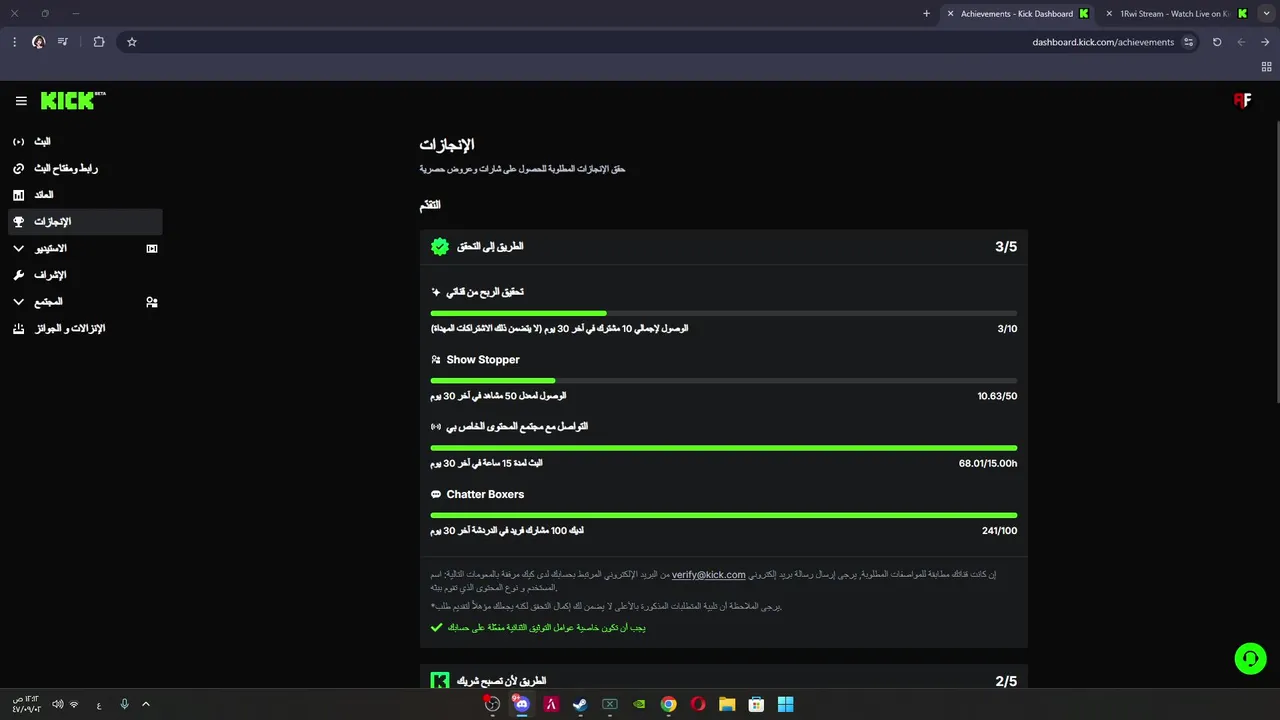Click the 68.01/15.00h streamed hours value
This screenshot has width=1280, height=720.
coord(988,463)
